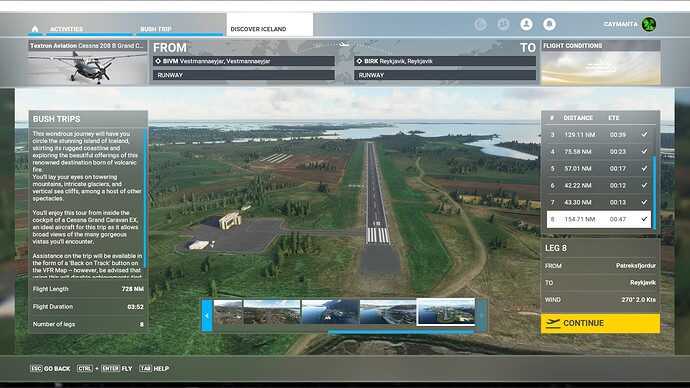Select the third screenshot thumbnail in gallery

tap(330, 312)
